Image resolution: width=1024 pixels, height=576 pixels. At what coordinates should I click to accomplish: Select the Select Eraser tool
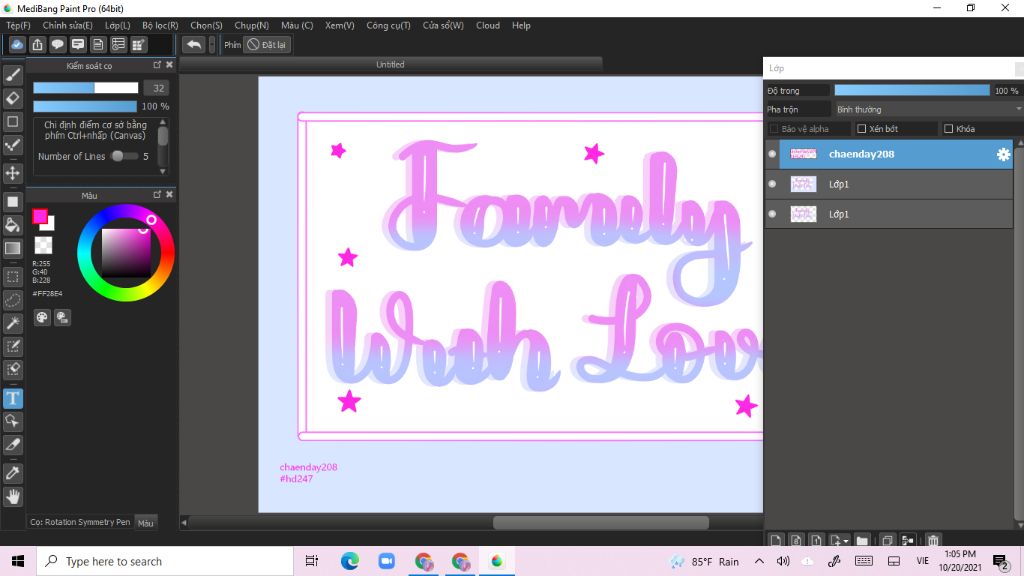point(12,370)
